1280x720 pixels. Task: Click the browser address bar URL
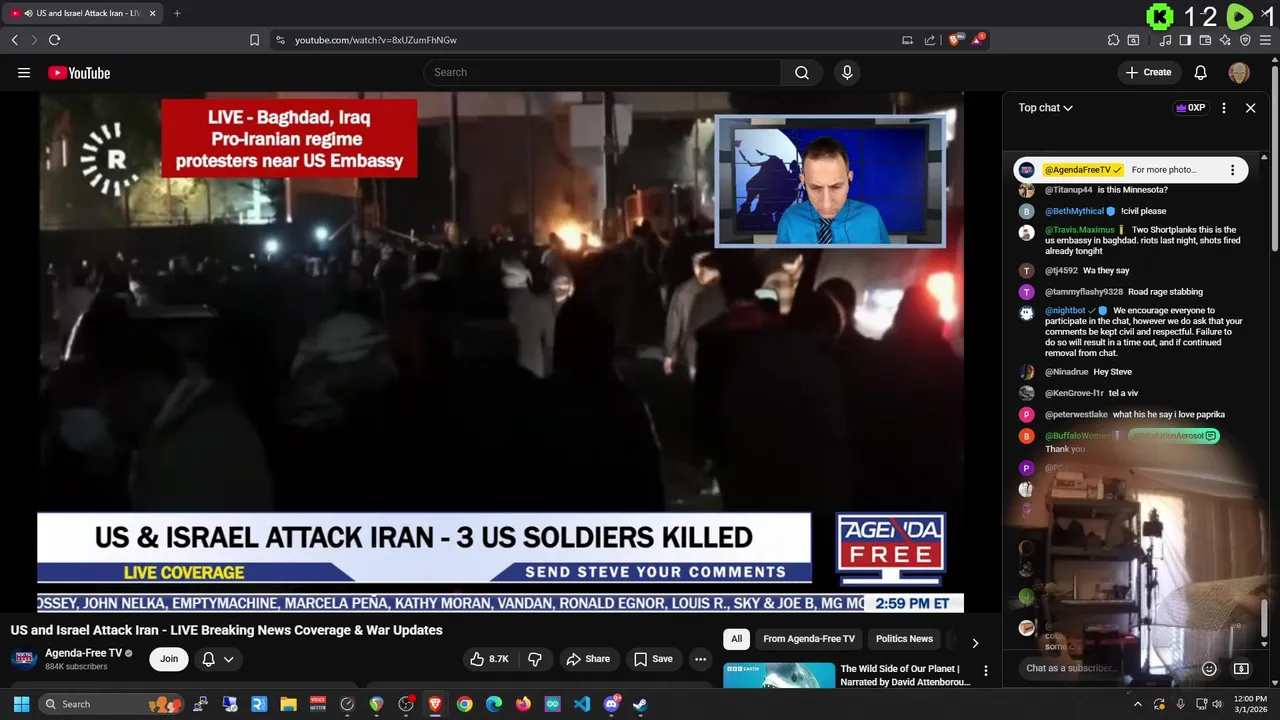376,40
